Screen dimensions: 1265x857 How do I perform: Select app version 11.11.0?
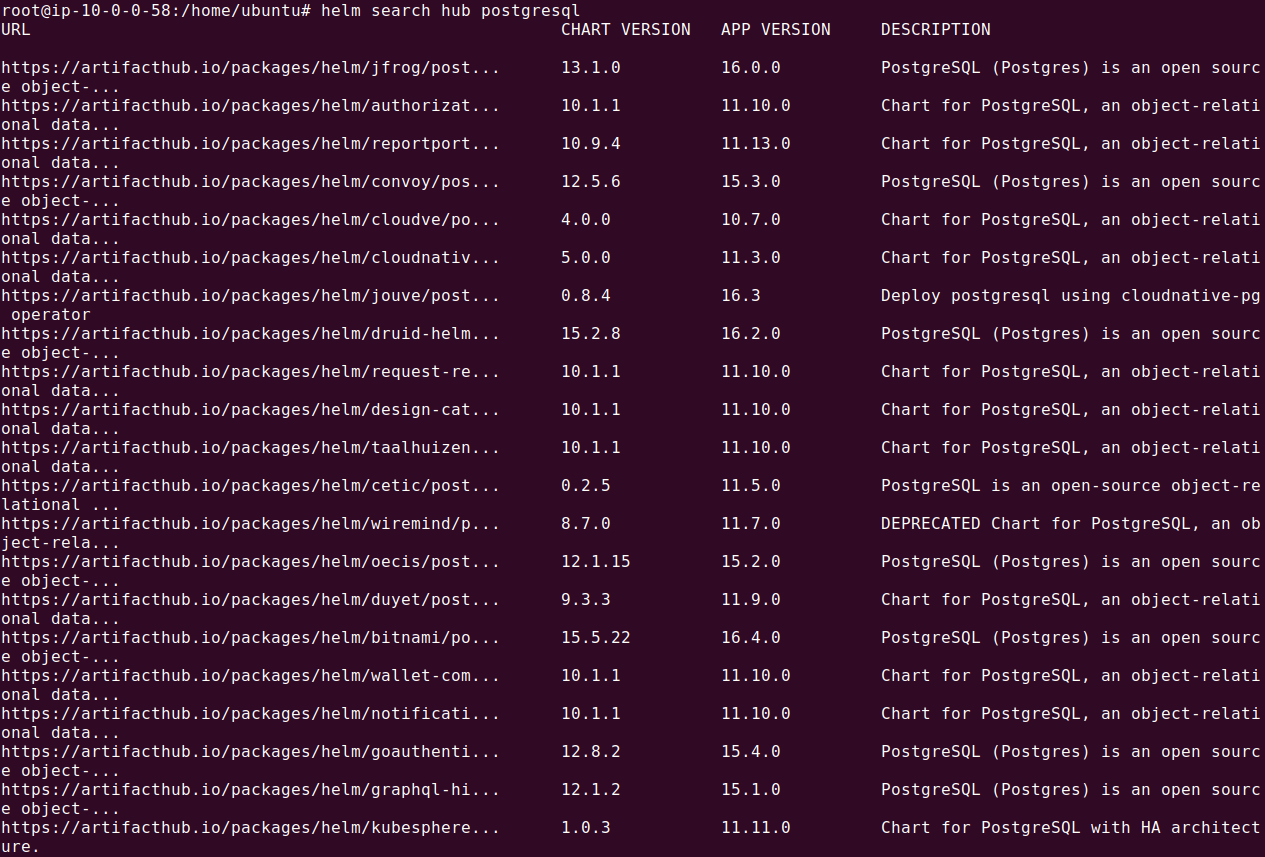coord(756,828)
